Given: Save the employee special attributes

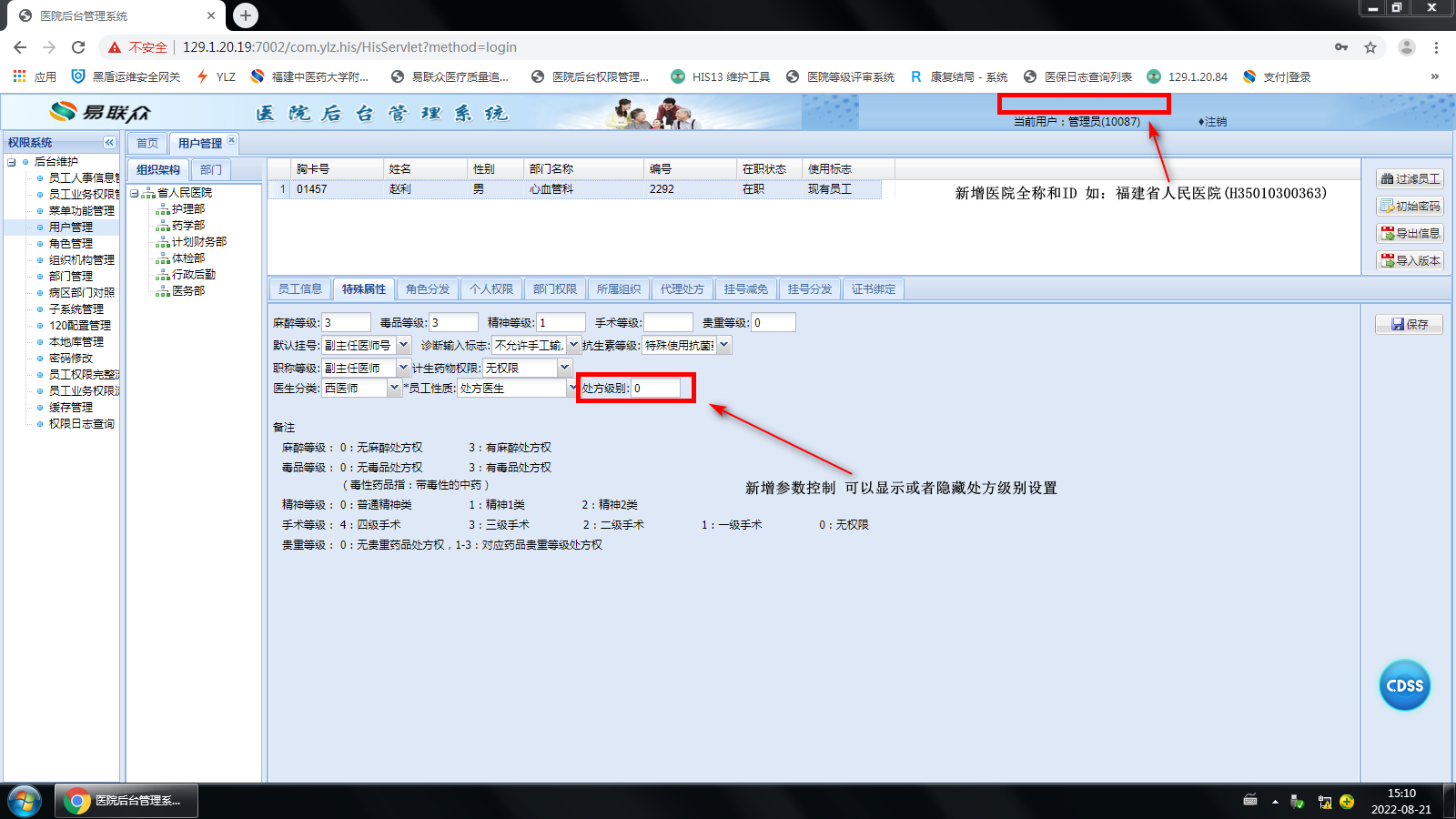Looking at the screenshot, I should point(1409,324).
